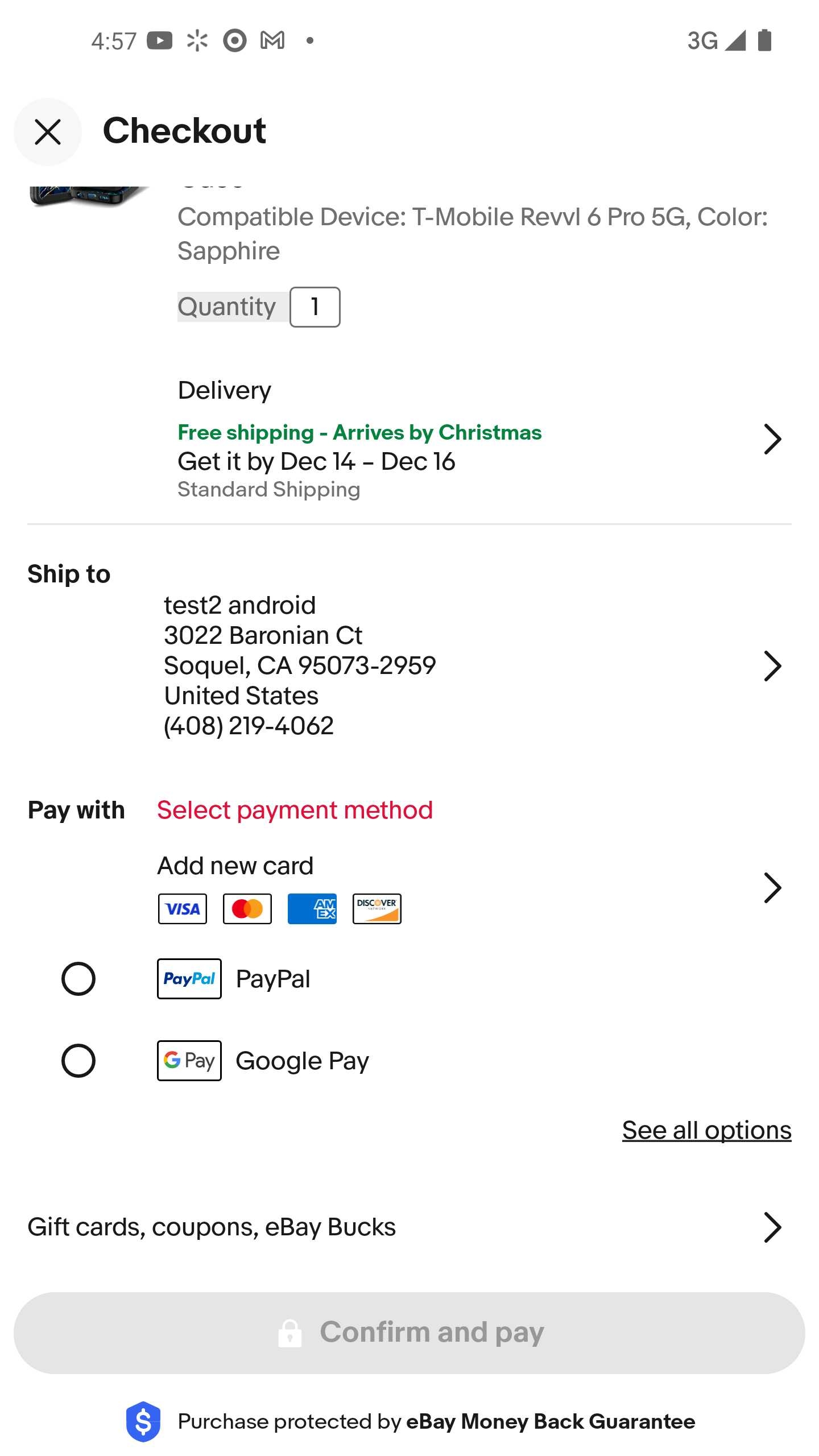Open the Gmail notification icon in status bar
Screen dimensions: 819x1456
click(272, 40)
